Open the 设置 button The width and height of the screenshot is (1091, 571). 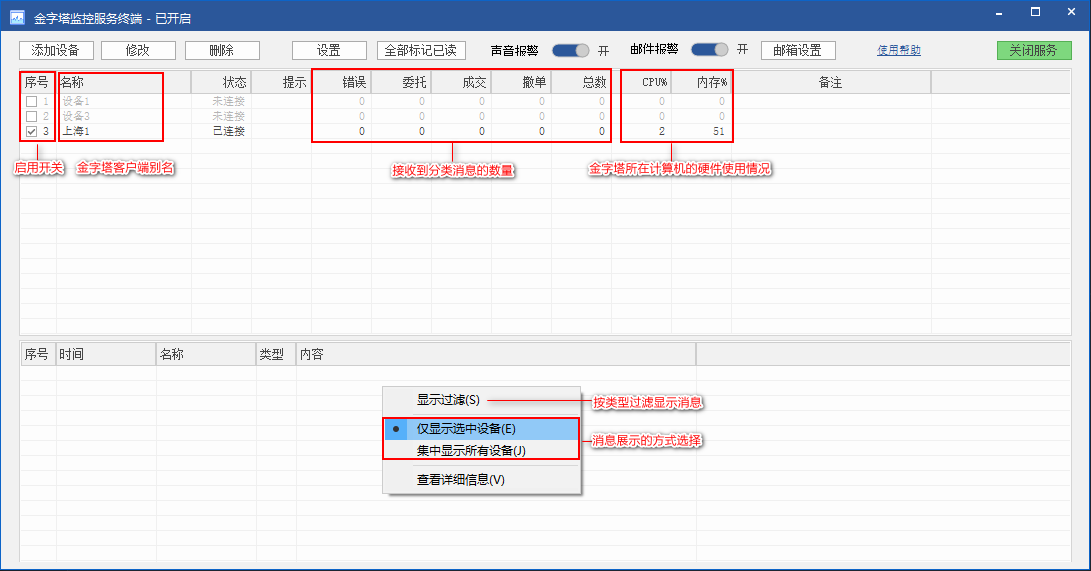329,50
